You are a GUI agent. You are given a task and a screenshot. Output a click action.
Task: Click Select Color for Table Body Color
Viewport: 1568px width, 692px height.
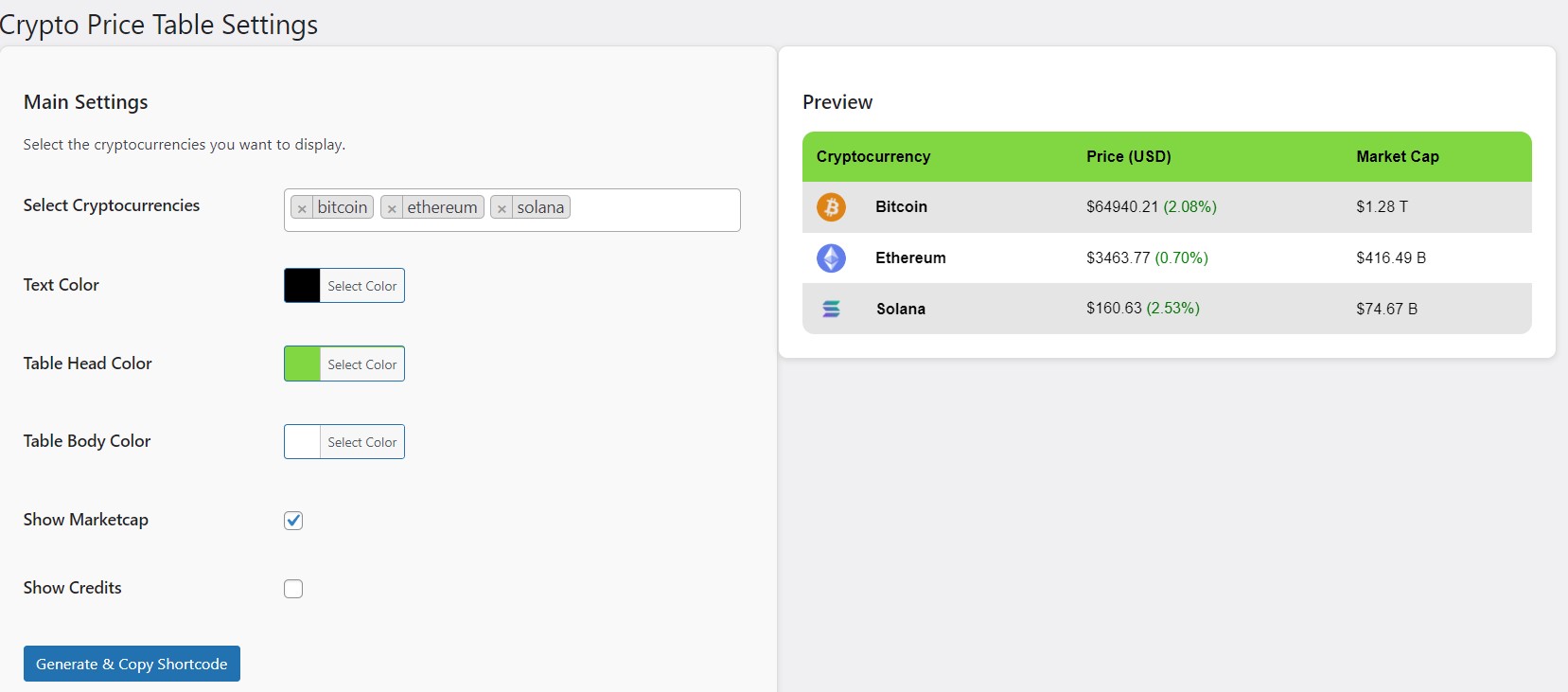click(362, 442)
